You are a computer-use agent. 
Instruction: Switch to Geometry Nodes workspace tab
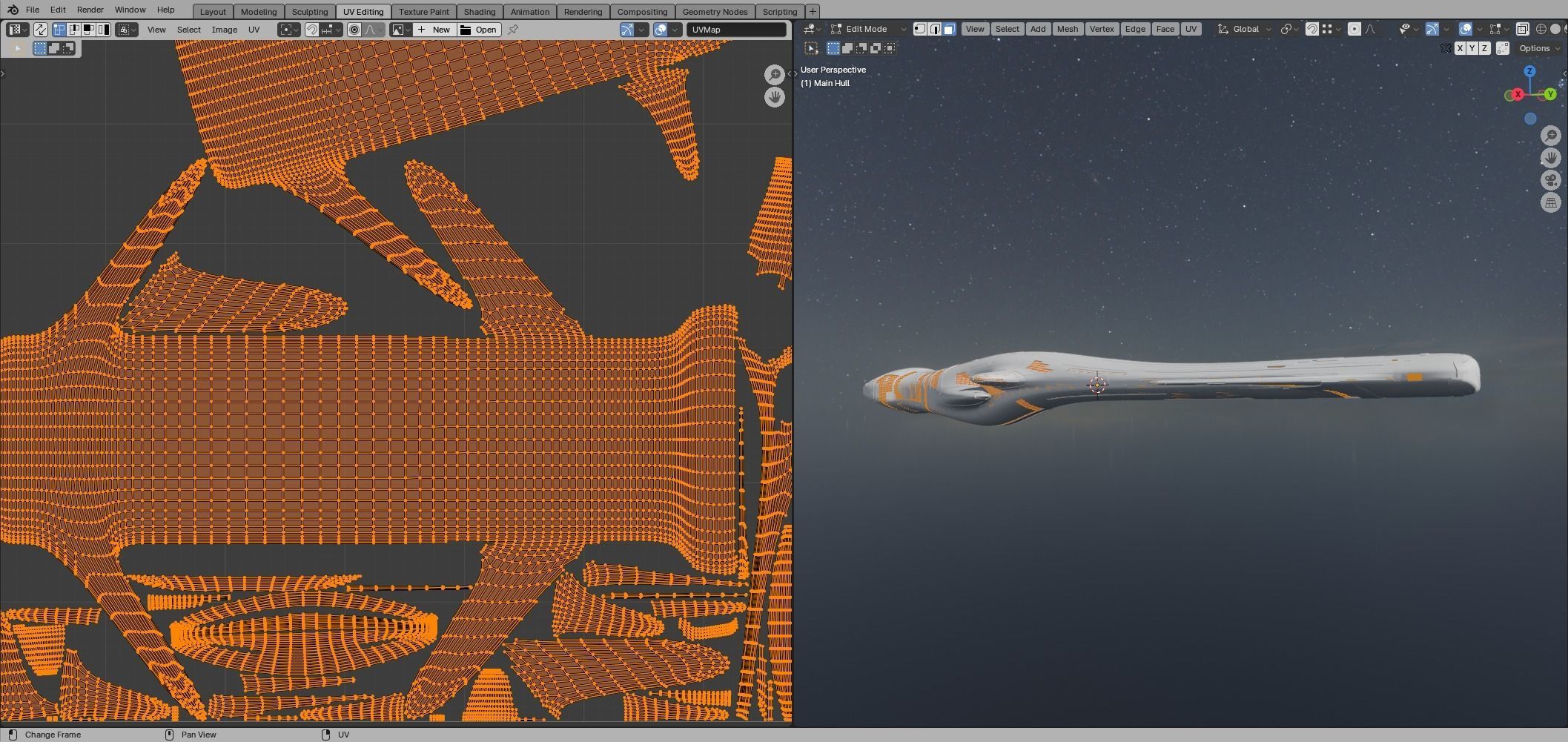715,11
